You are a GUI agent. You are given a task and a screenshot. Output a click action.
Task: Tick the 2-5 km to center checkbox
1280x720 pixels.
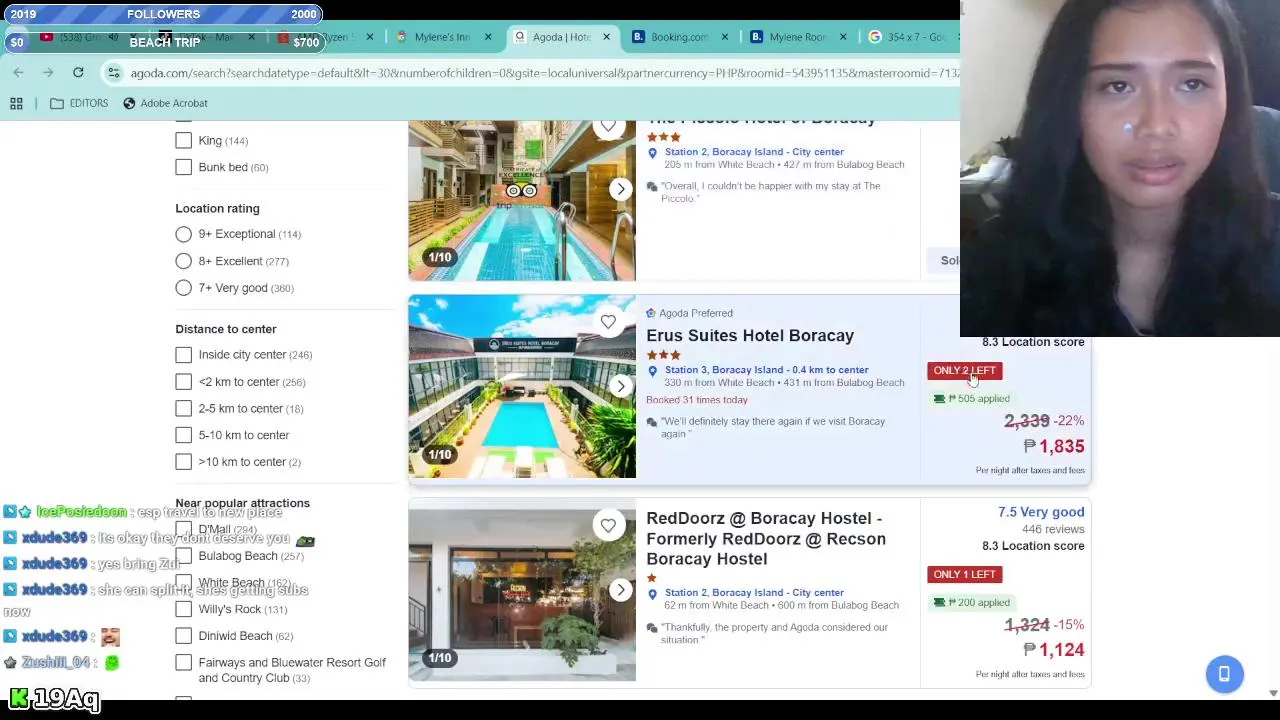pyautogui.click(x=184, y=408)
